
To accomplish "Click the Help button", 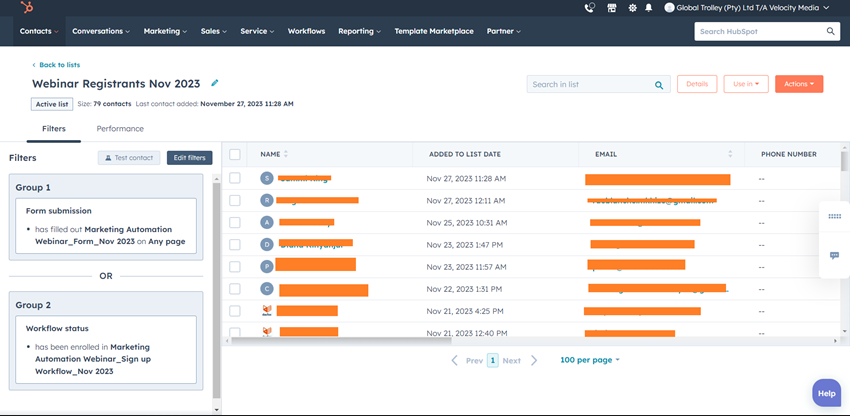I will pos(827,393).
